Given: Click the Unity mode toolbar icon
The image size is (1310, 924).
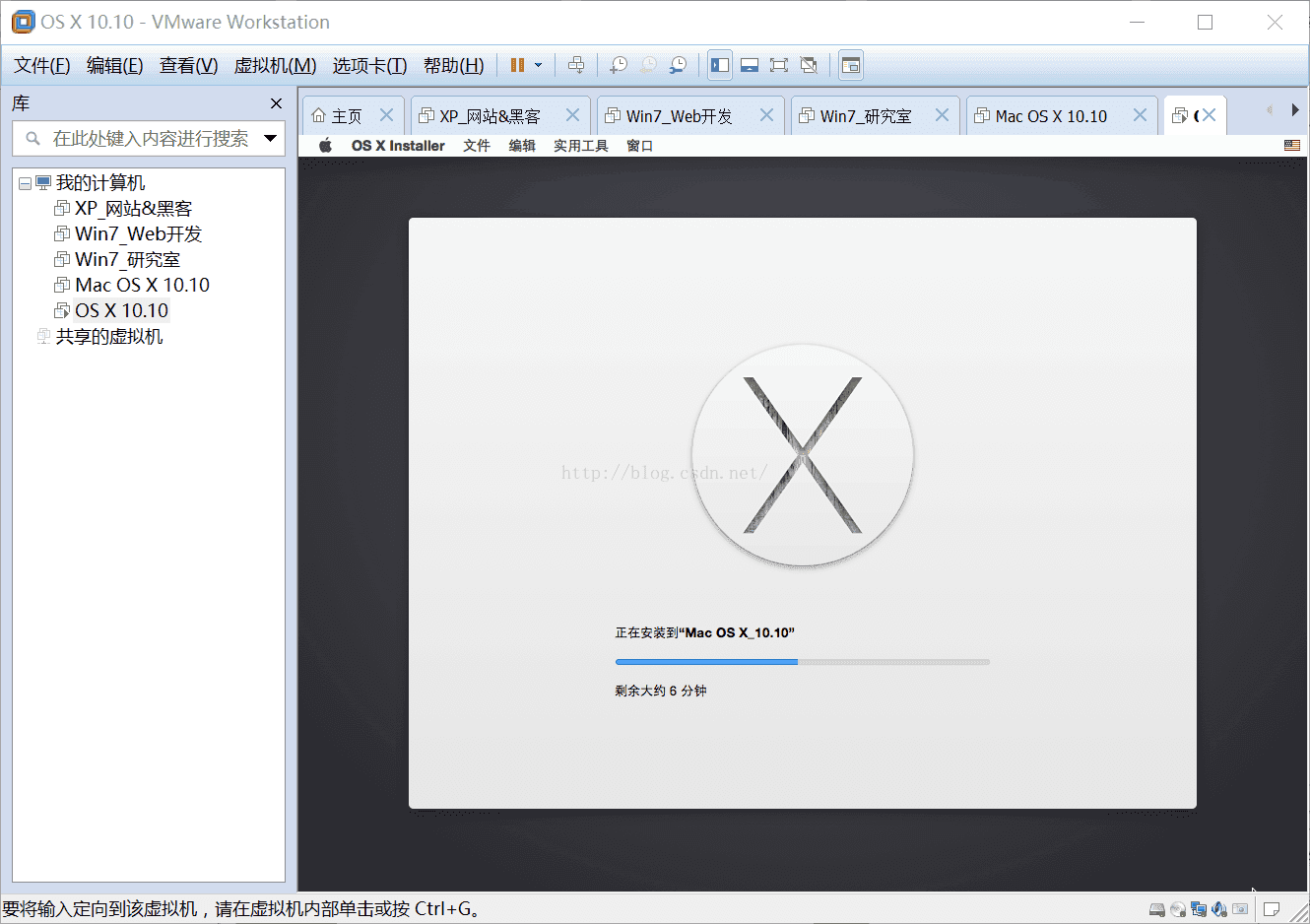Looking at the screenshot, I should 809,65.
